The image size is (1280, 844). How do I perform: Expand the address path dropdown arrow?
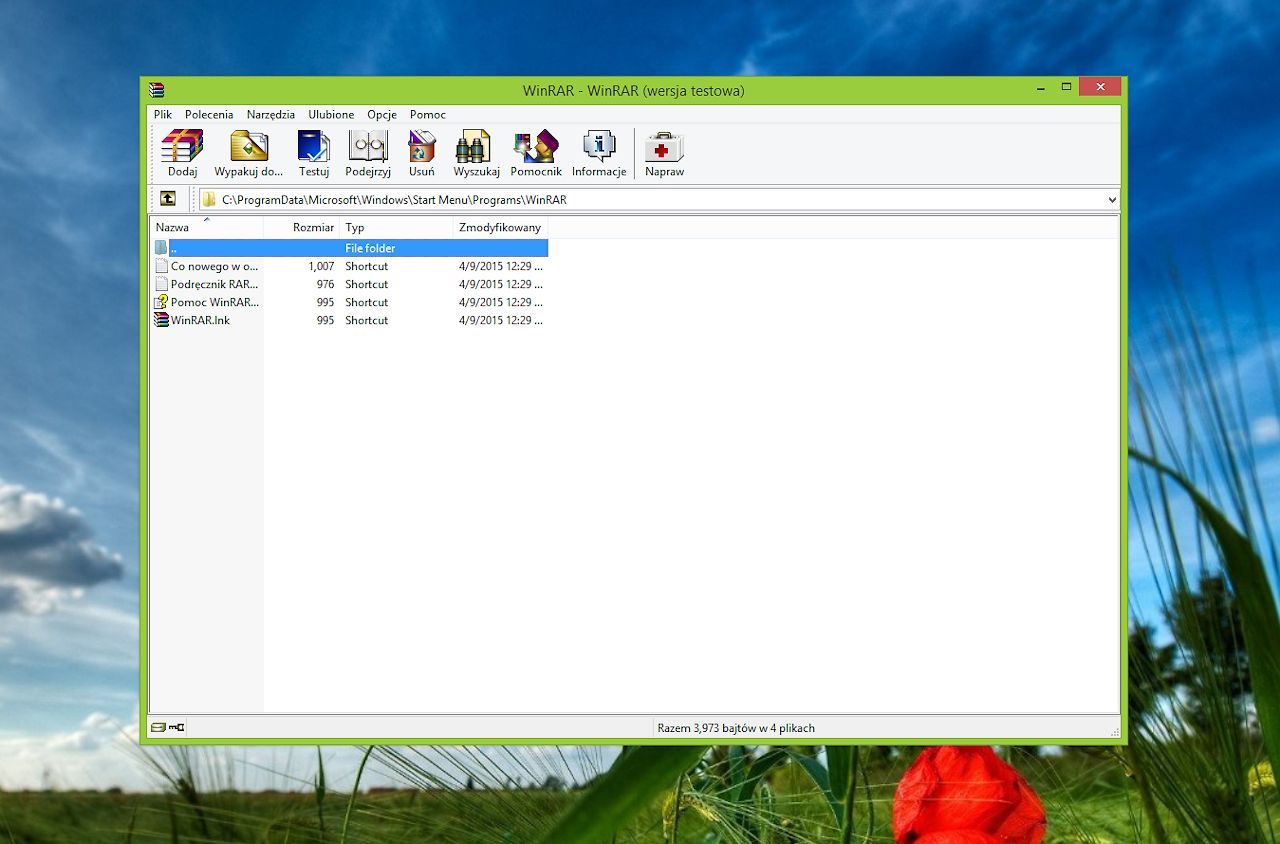pos(1112,200)
